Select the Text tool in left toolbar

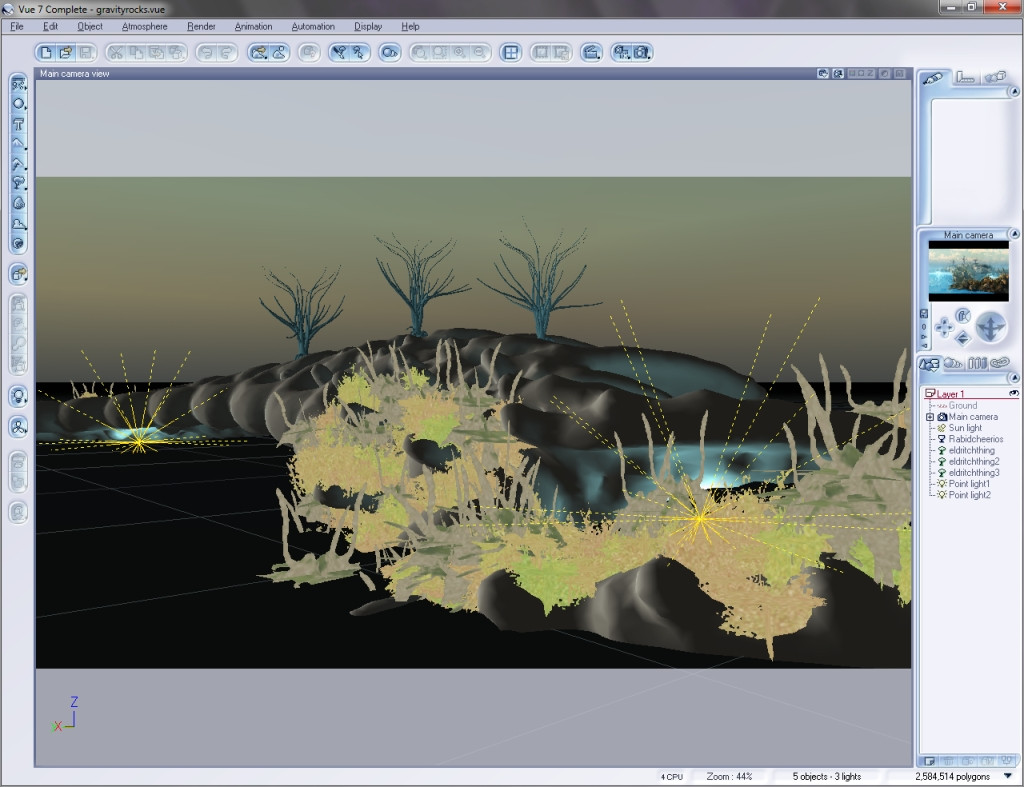[18, 124]
